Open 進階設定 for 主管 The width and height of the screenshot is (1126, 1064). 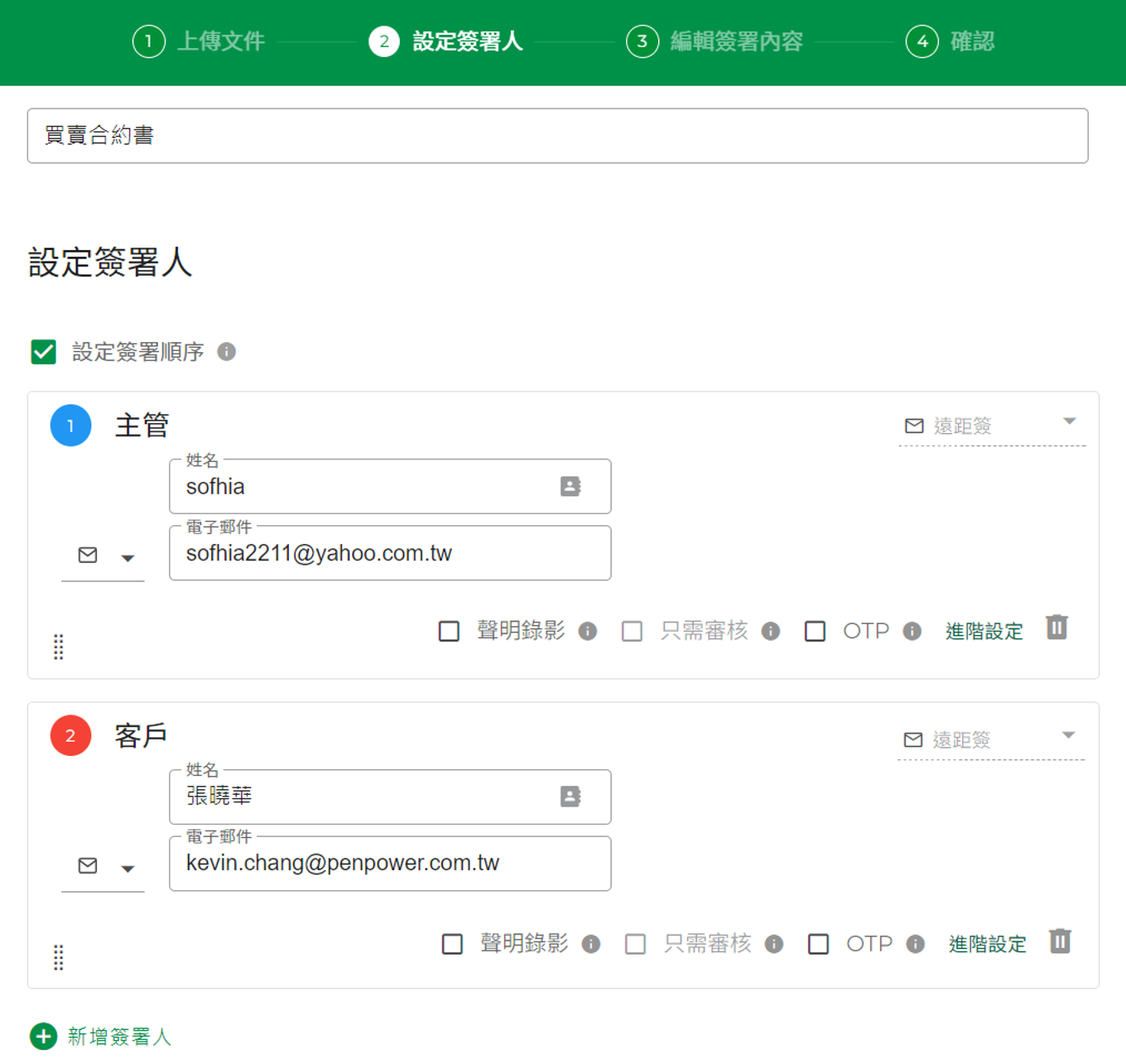(x=984, y=631)
